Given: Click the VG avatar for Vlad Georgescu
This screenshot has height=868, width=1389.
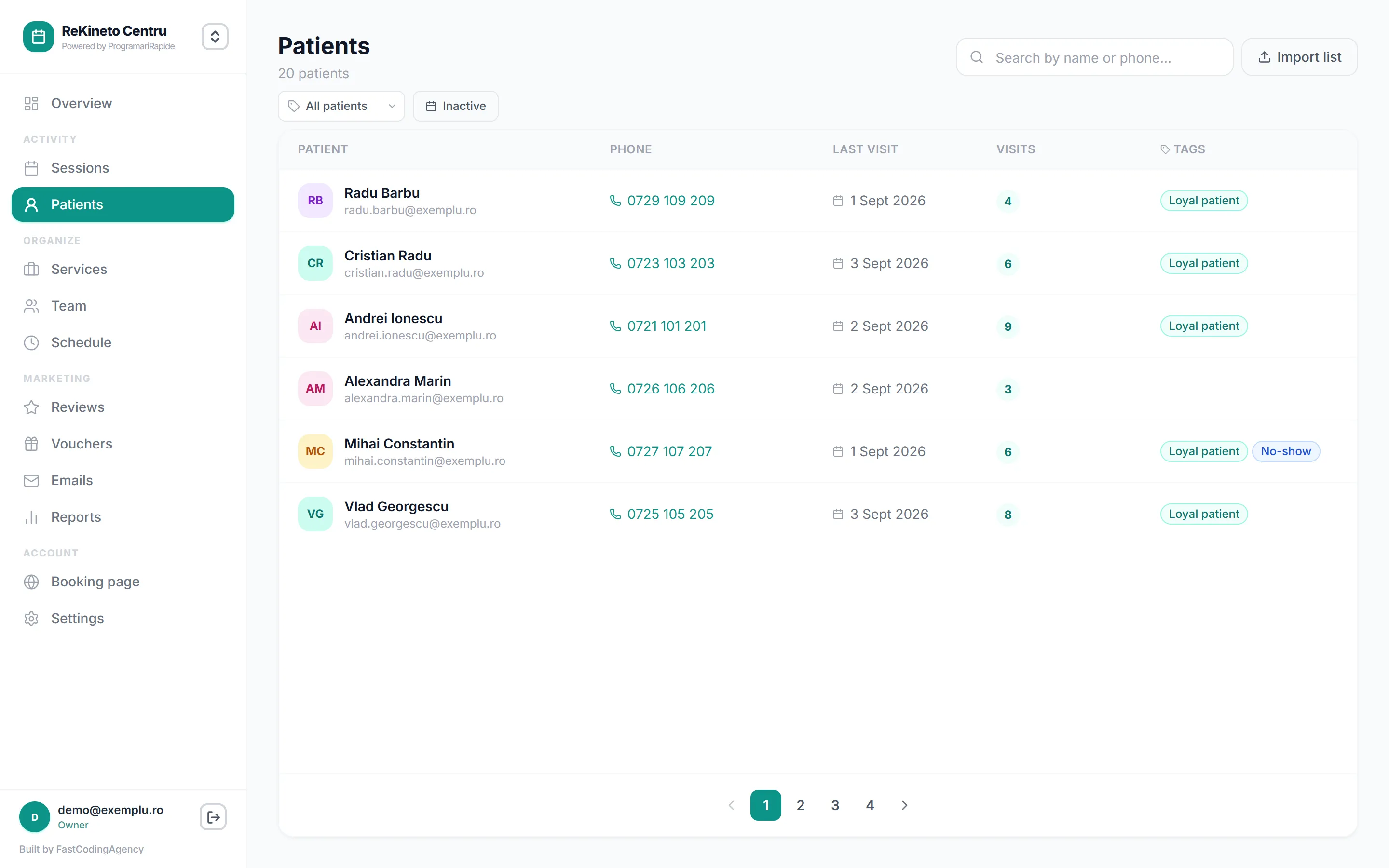Looking at the screenshot, I should (315, 515).
